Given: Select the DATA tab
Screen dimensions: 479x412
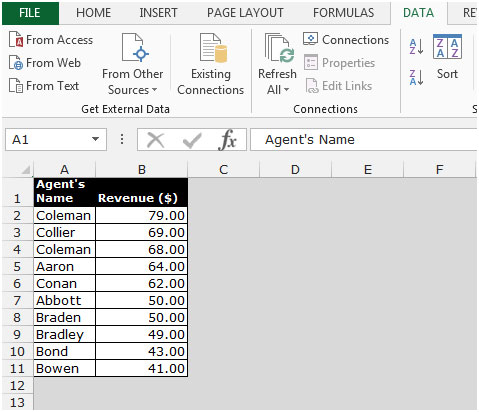Looking at the screenshot, I should (418, 13).
